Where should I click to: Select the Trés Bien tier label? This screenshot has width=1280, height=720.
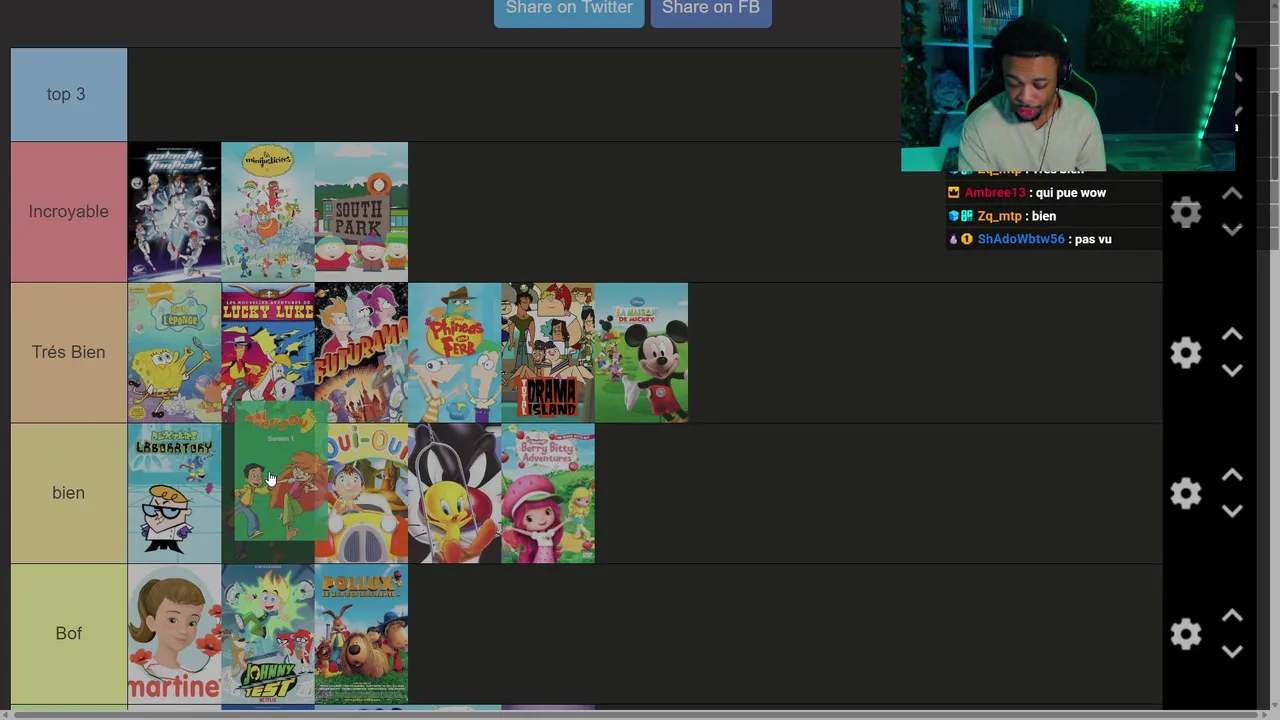[x=69, y=352]
